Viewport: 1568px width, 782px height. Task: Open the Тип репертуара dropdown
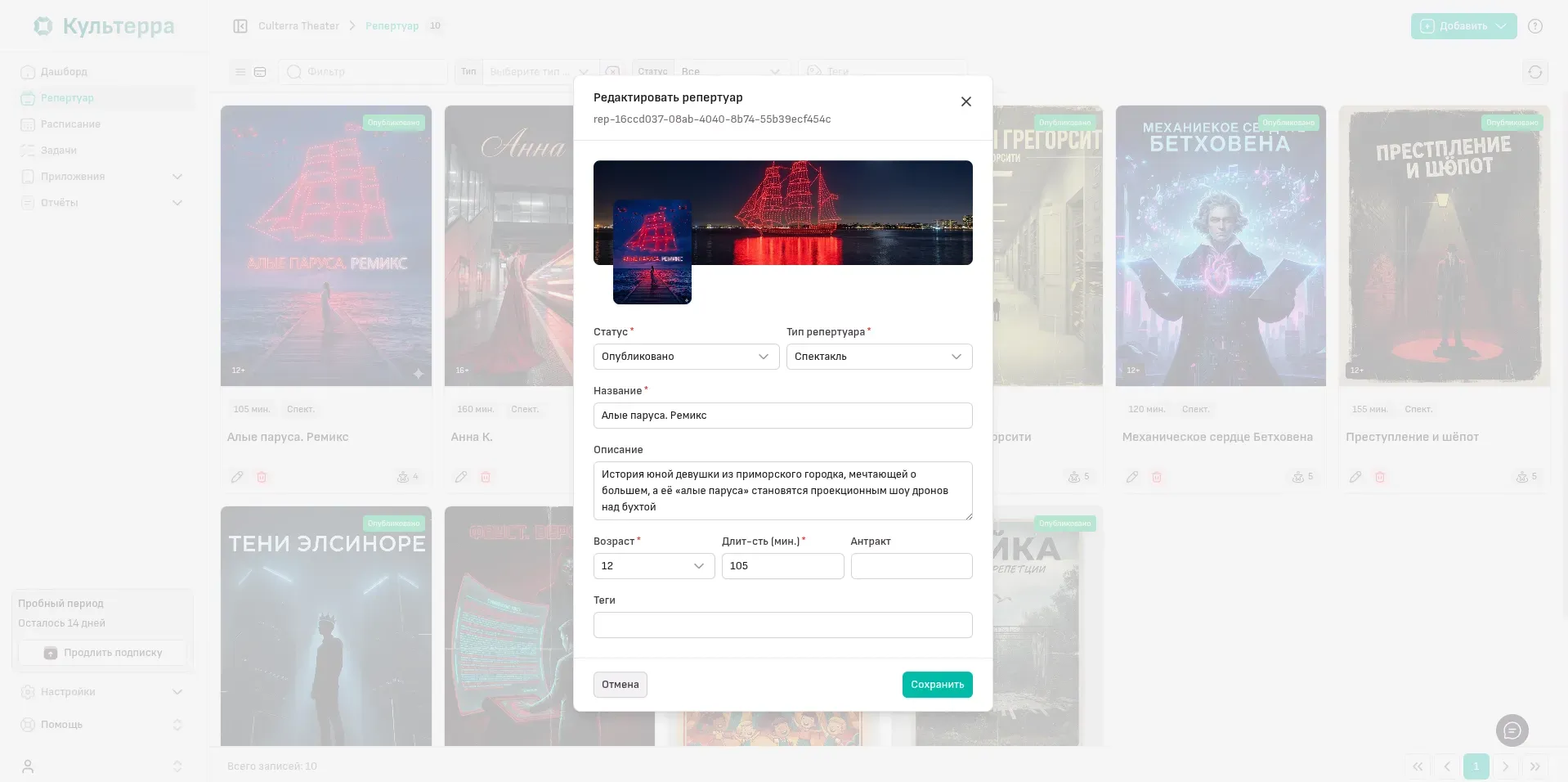coord(879,357)
